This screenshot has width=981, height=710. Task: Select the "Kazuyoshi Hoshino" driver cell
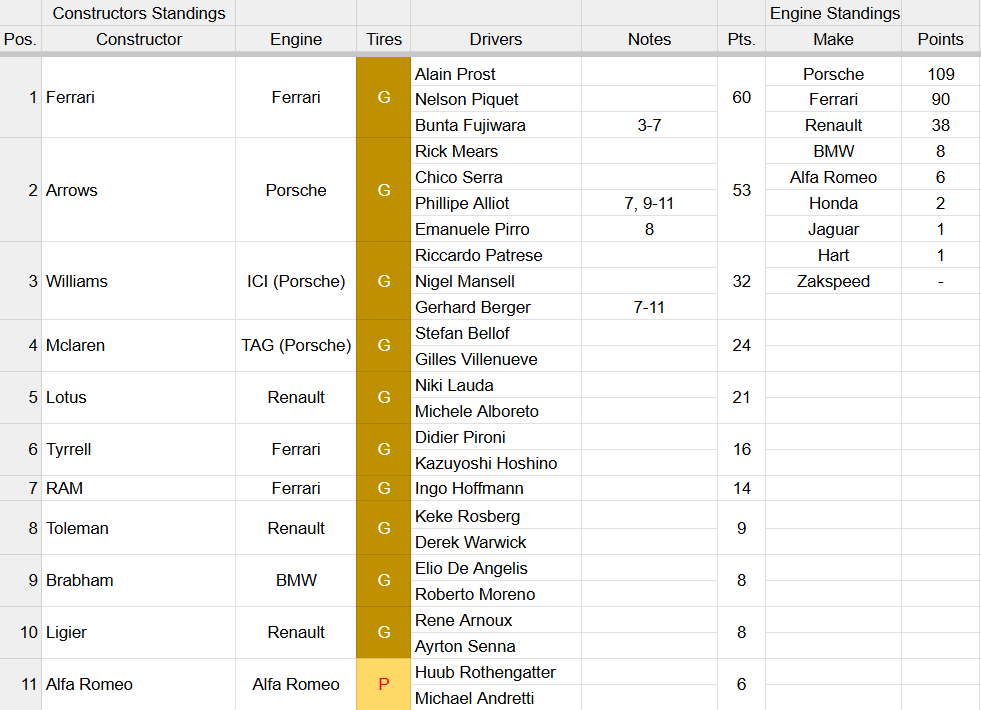point(496,463)
